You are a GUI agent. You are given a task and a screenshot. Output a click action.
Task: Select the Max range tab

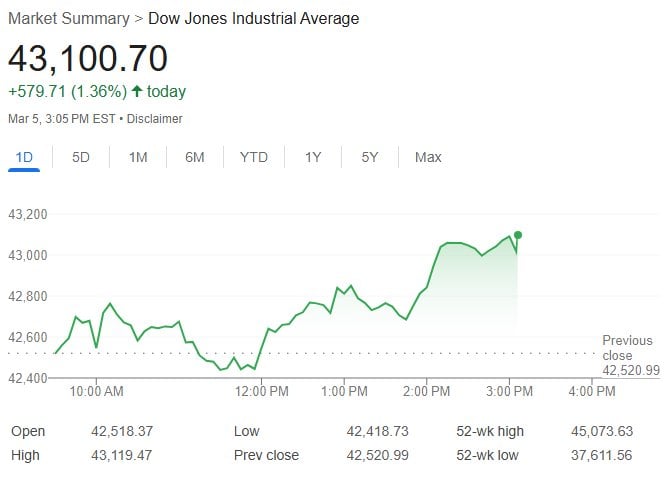coord(428,157)
